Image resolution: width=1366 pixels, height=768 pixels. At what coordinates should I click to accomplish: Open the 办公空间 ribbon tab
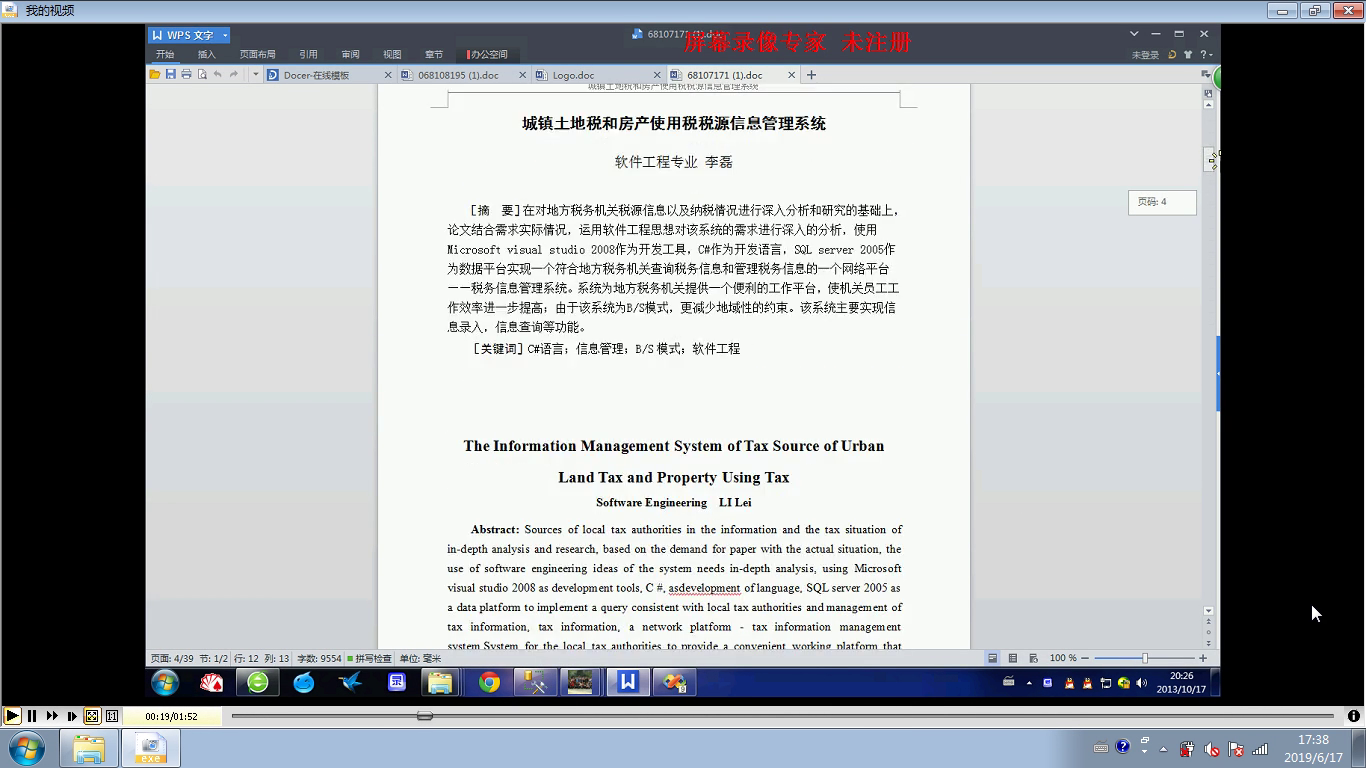tap(487, 54)
